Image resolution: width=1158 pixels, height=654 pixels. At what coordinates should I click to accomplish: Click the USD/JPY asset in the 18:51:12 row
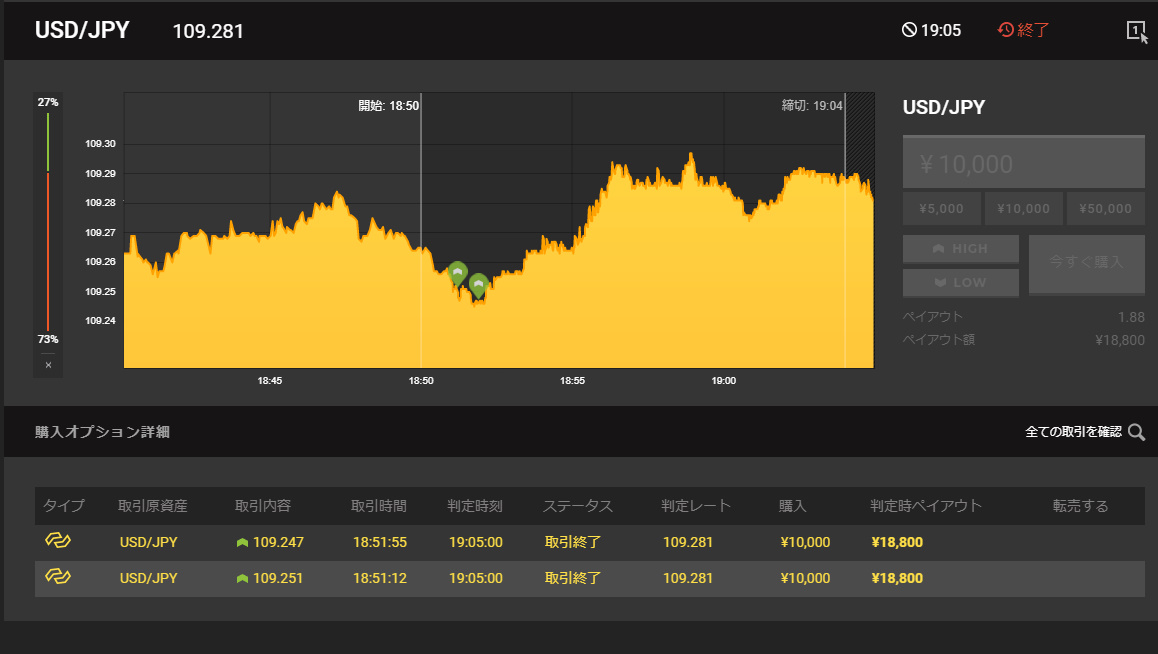click(x=148, y=578)
